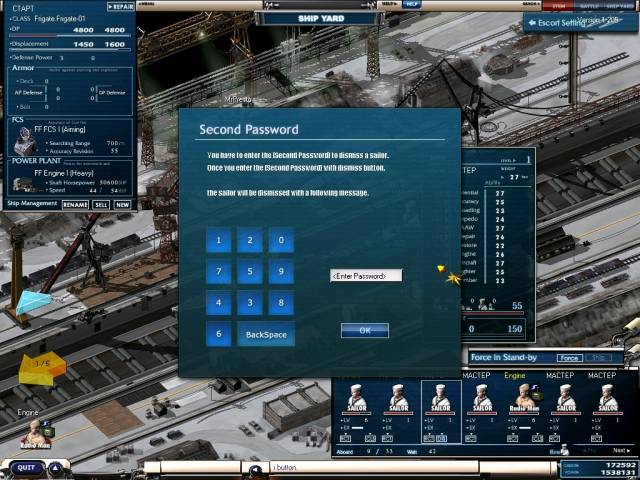Select the Radio Man on the dock
640x480 pixels.
(36, 433)
